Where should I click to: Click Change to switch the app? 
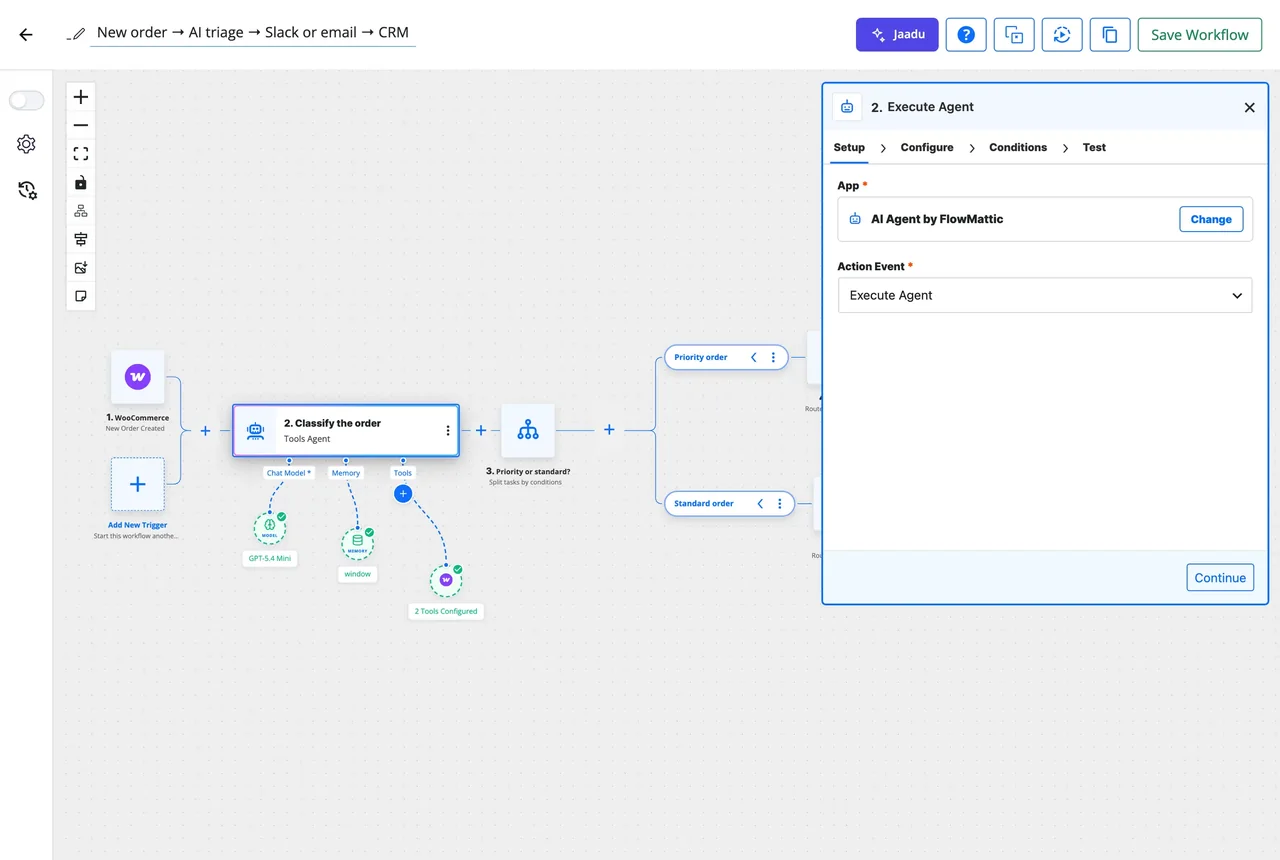(x=1211, y=219)
